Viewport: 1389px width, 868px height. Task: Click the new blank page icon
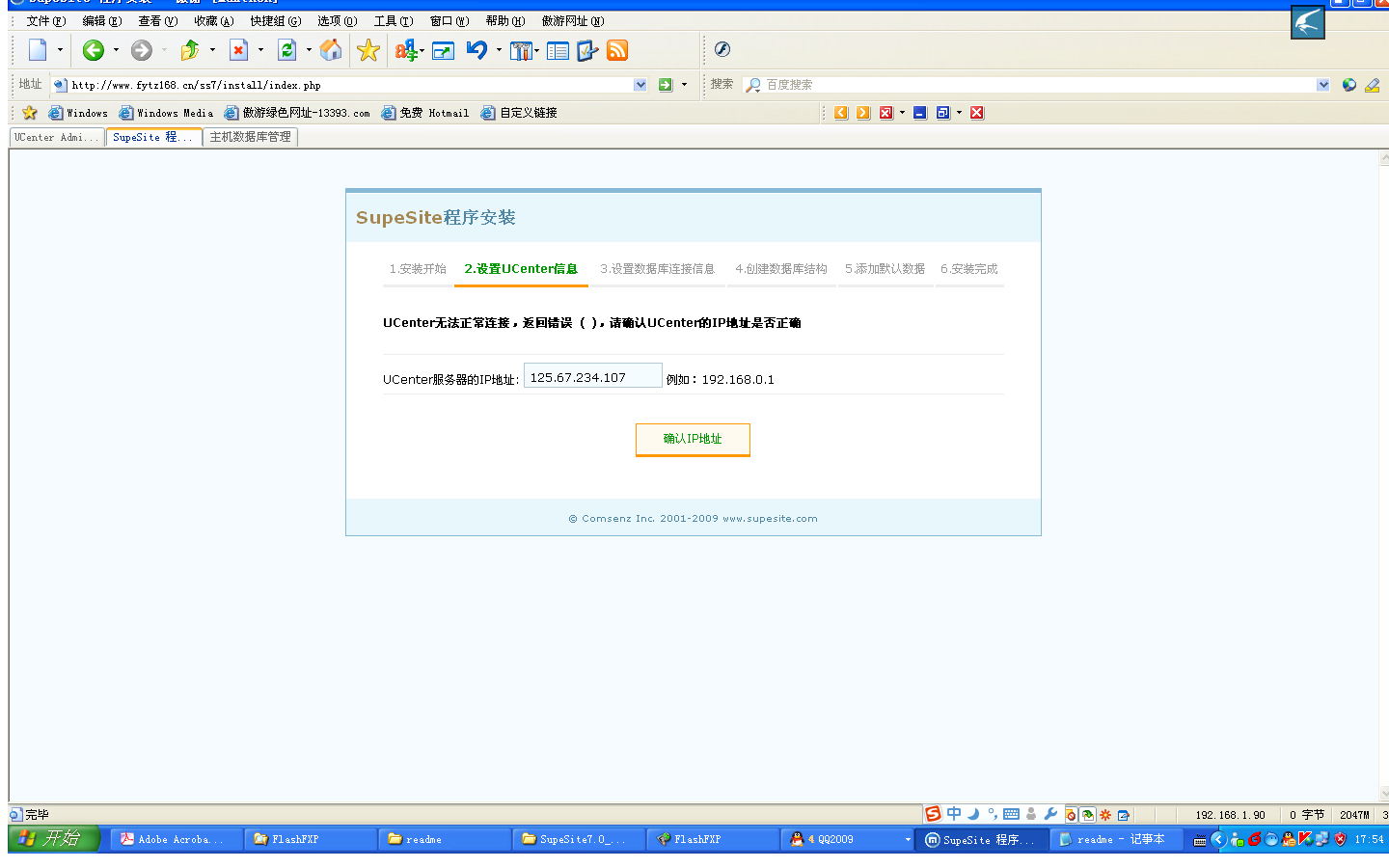point(38,50)
